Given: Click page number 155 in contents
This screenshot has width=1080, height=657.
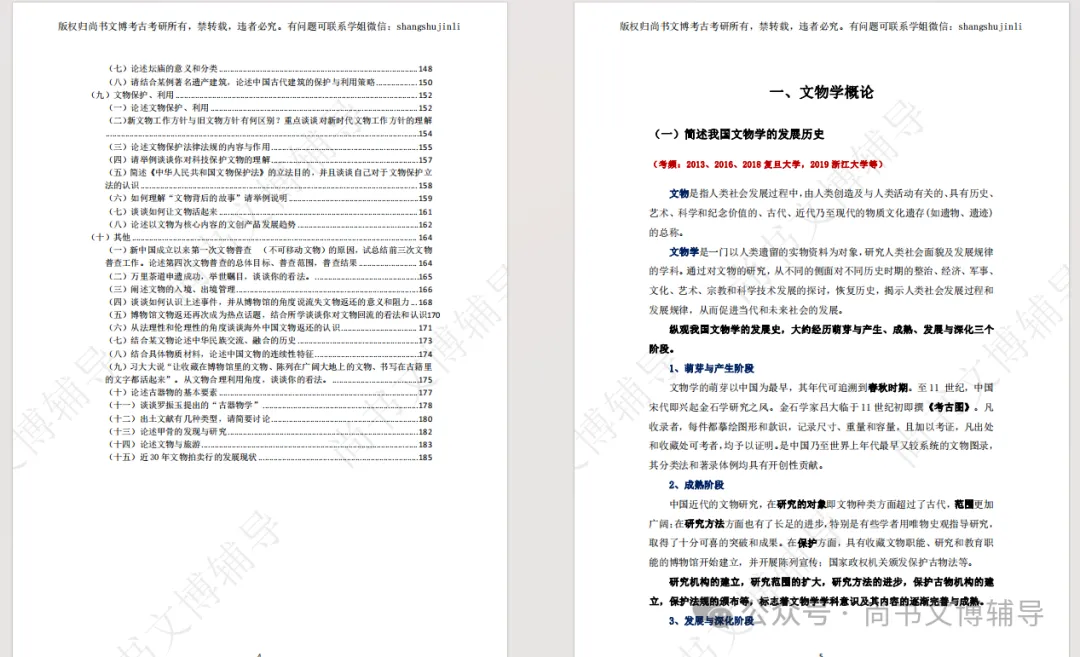Looking at the screenshot, I should point(425,147).
